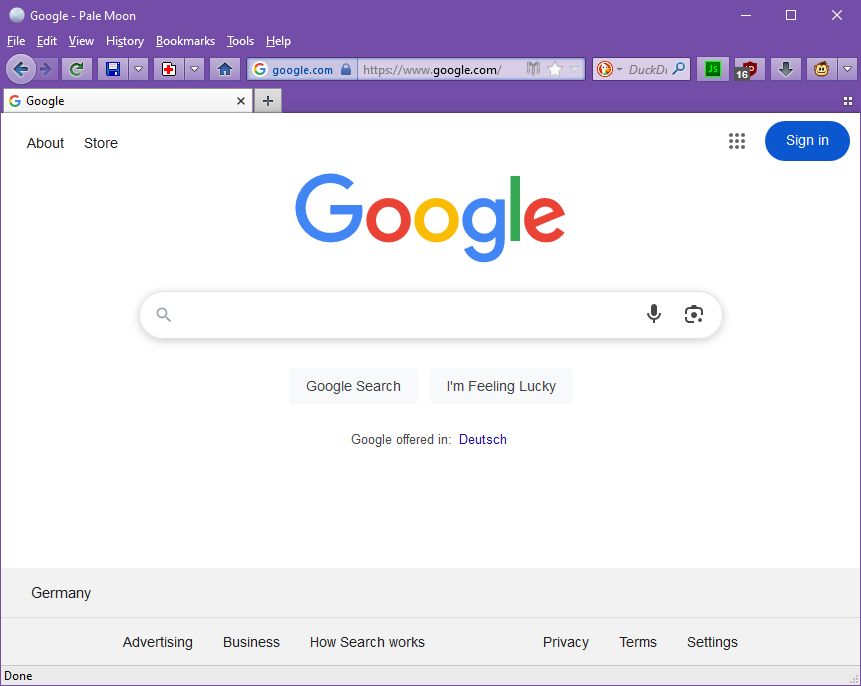The image size is (861, 686).
Task: Switch Google language to Deutsch
Action: coord(482,439)
